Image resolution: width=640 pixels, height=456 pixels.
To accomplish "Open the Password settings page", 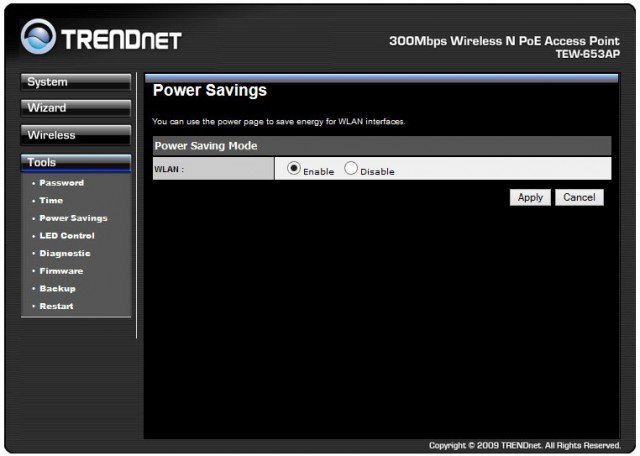I will coord(61,183).
